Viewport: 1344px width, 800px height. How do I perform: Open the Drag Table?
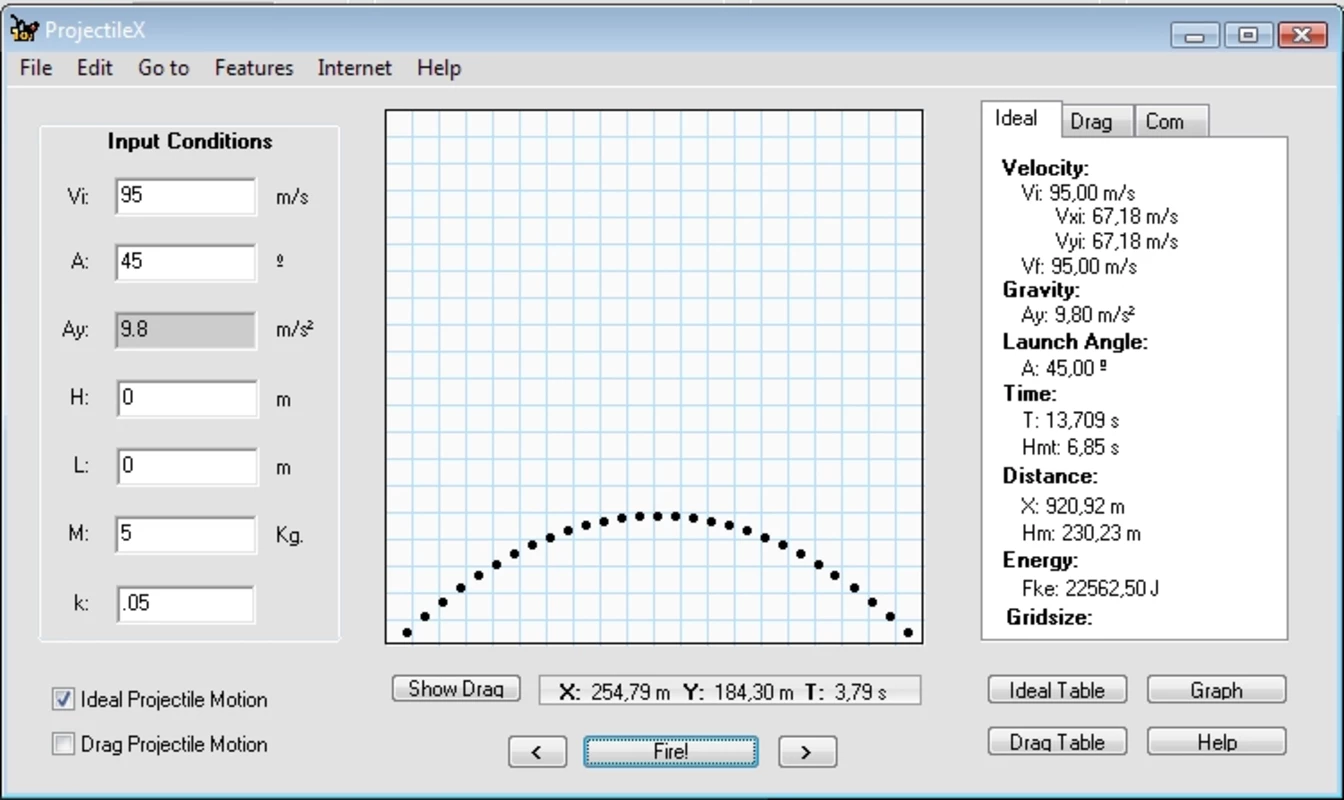pyautogui.click(x=1057, y=742)
